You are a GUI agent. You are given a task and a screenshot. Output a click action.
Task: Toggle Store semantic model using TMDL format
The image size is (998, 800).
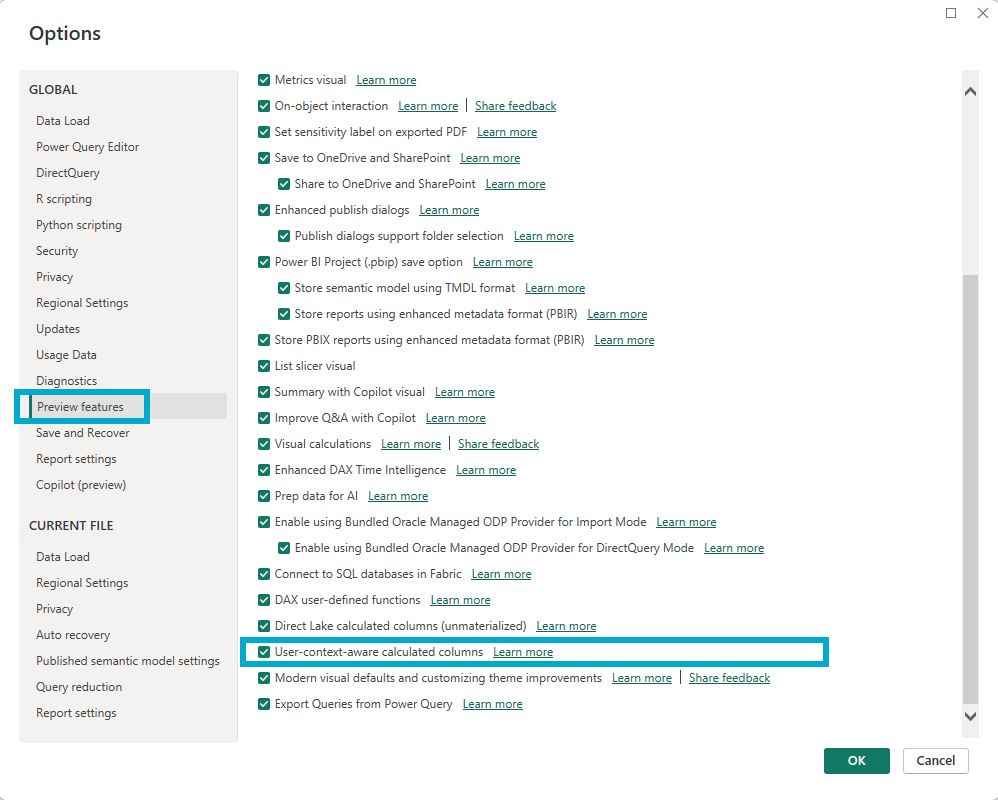tap(284, 288)
